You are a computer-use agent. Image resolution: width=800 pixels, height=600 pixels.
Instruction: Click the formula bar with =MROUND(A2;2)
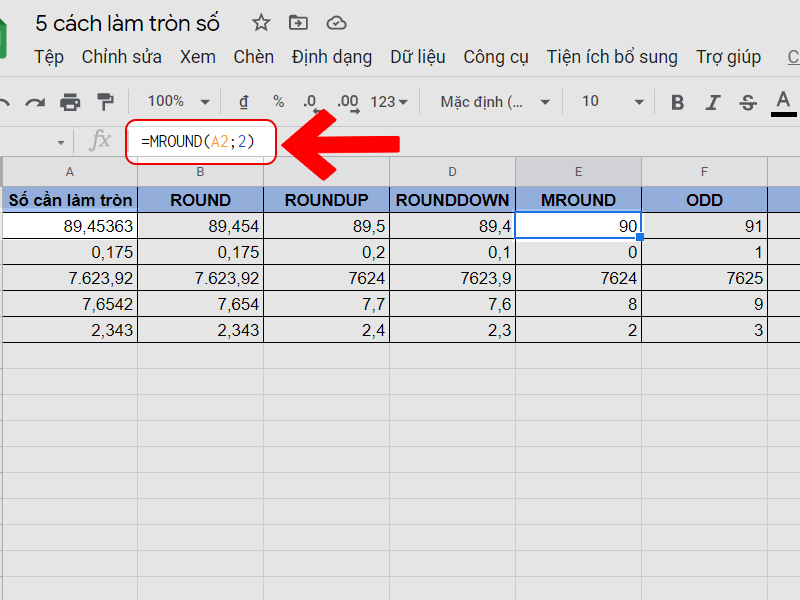(x=198, y=142)
